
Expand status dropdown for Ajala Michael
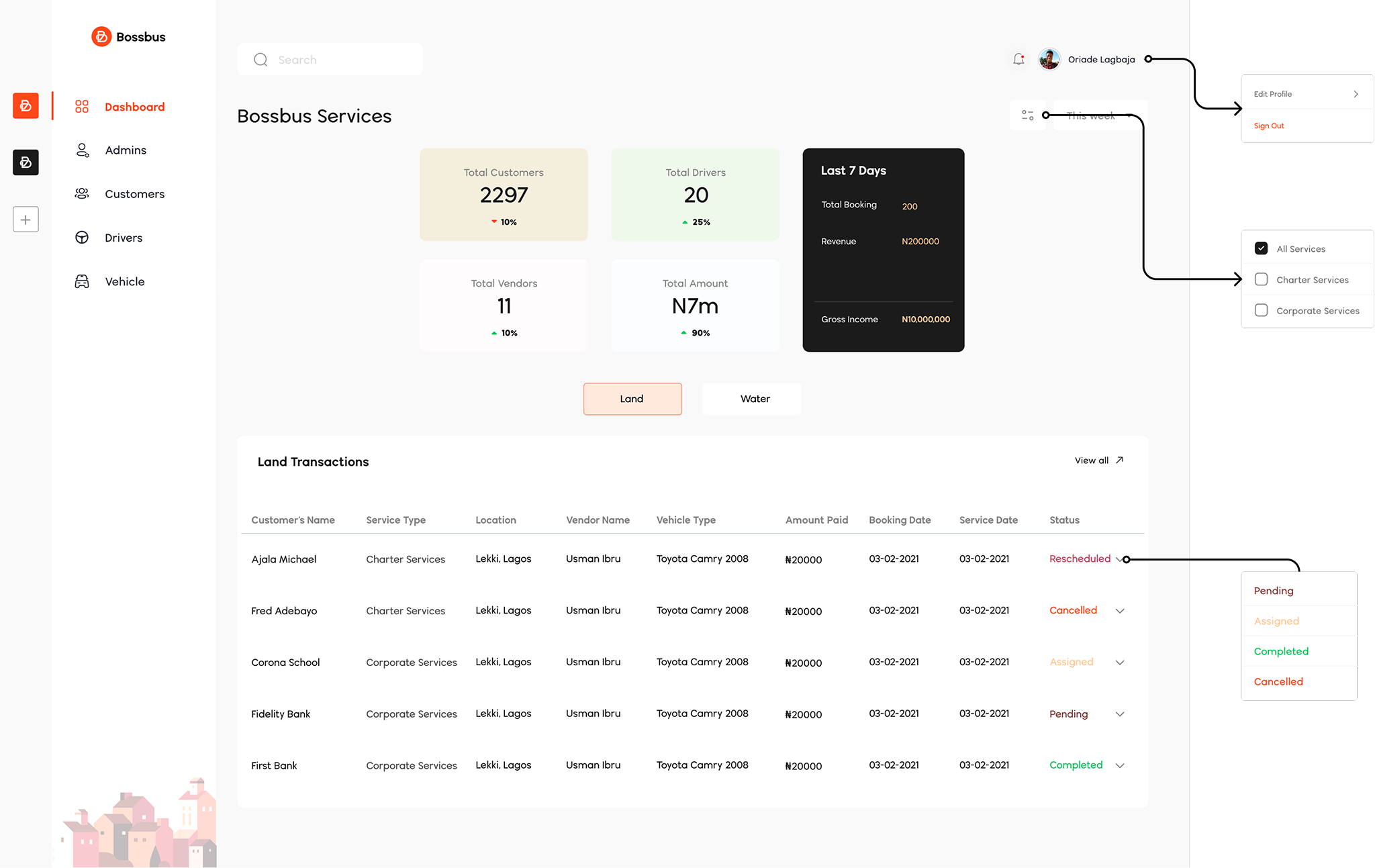click(x=1120, y=559)
